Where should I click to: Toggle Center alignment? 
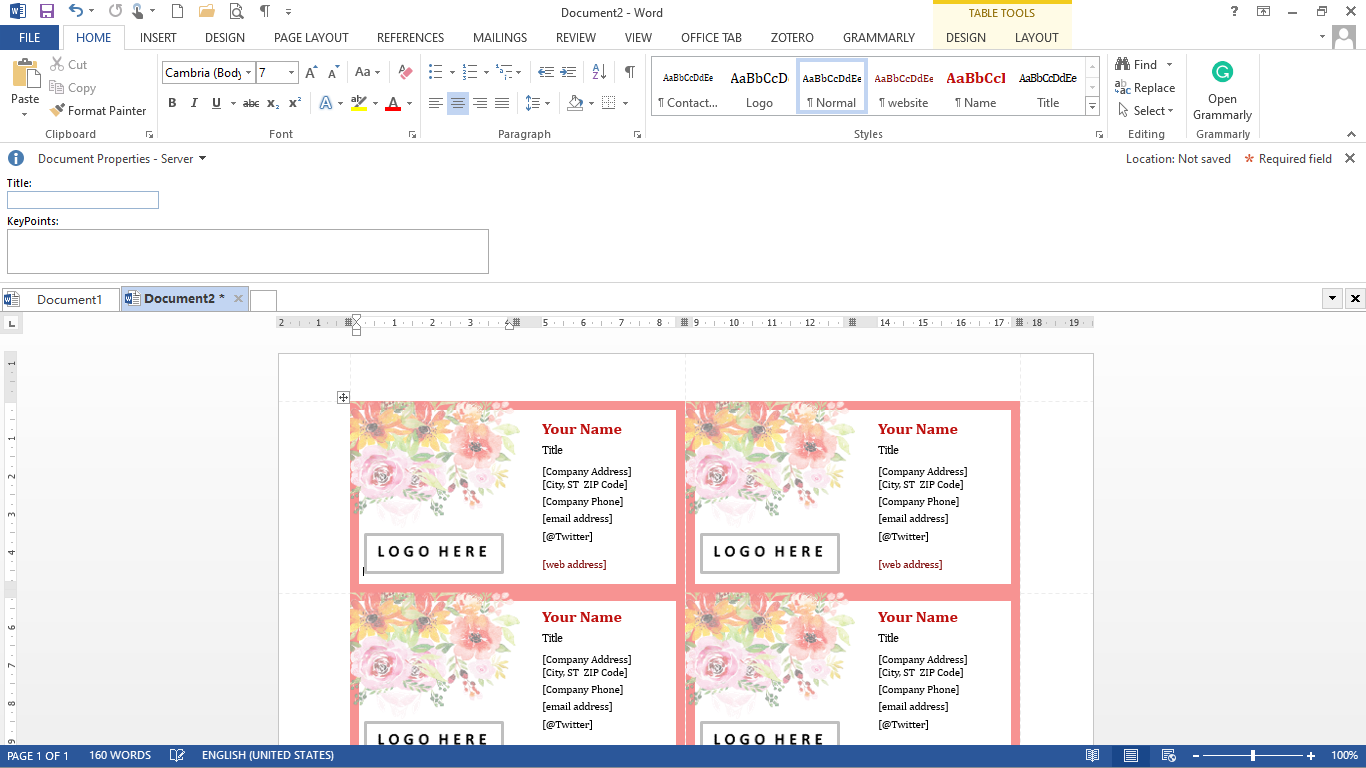(457, 102)
